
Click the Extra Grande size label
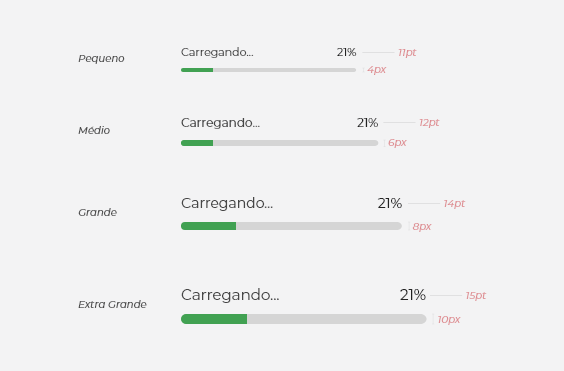(x=112, y=304)
